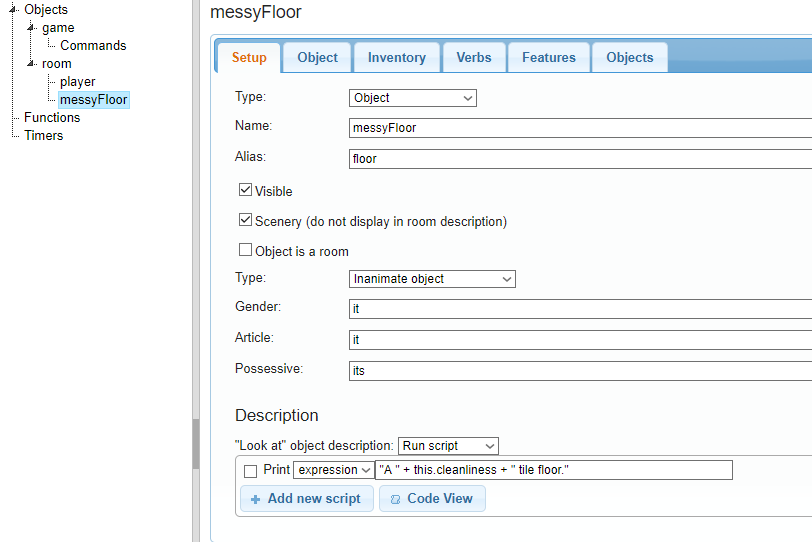The width and height of the screenshot is (812, 542).
Task: Switch to the Verbs tab
Action: click(473, 58)
